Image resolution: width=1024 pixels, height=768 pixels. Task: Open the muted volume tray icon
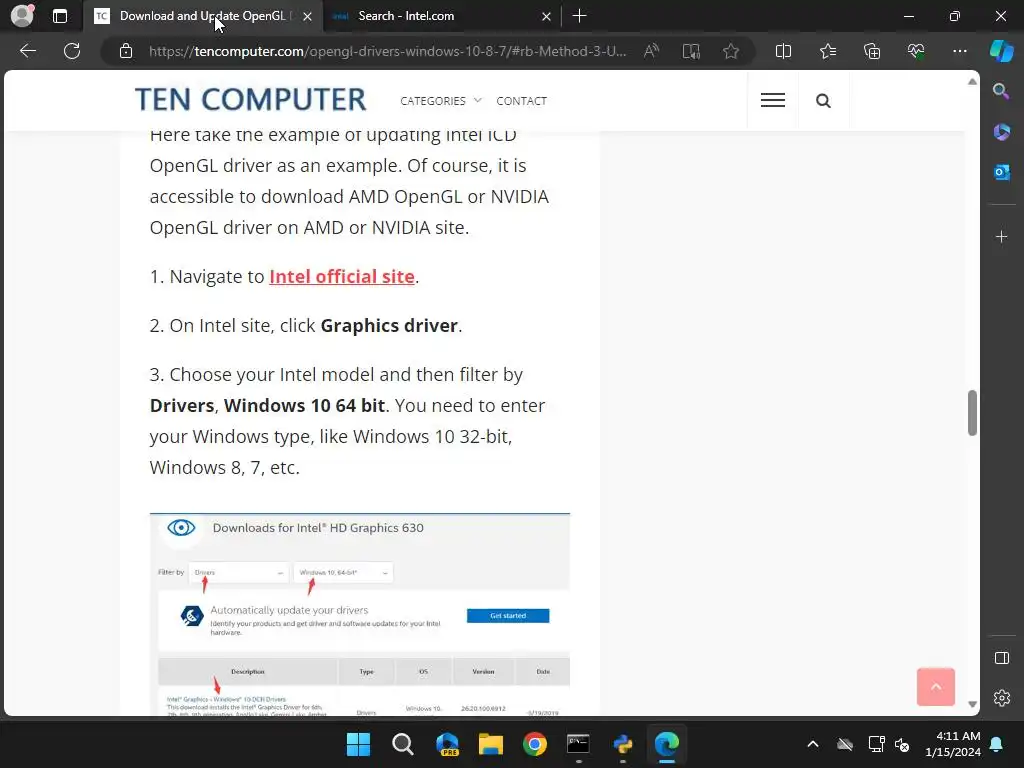903,744
